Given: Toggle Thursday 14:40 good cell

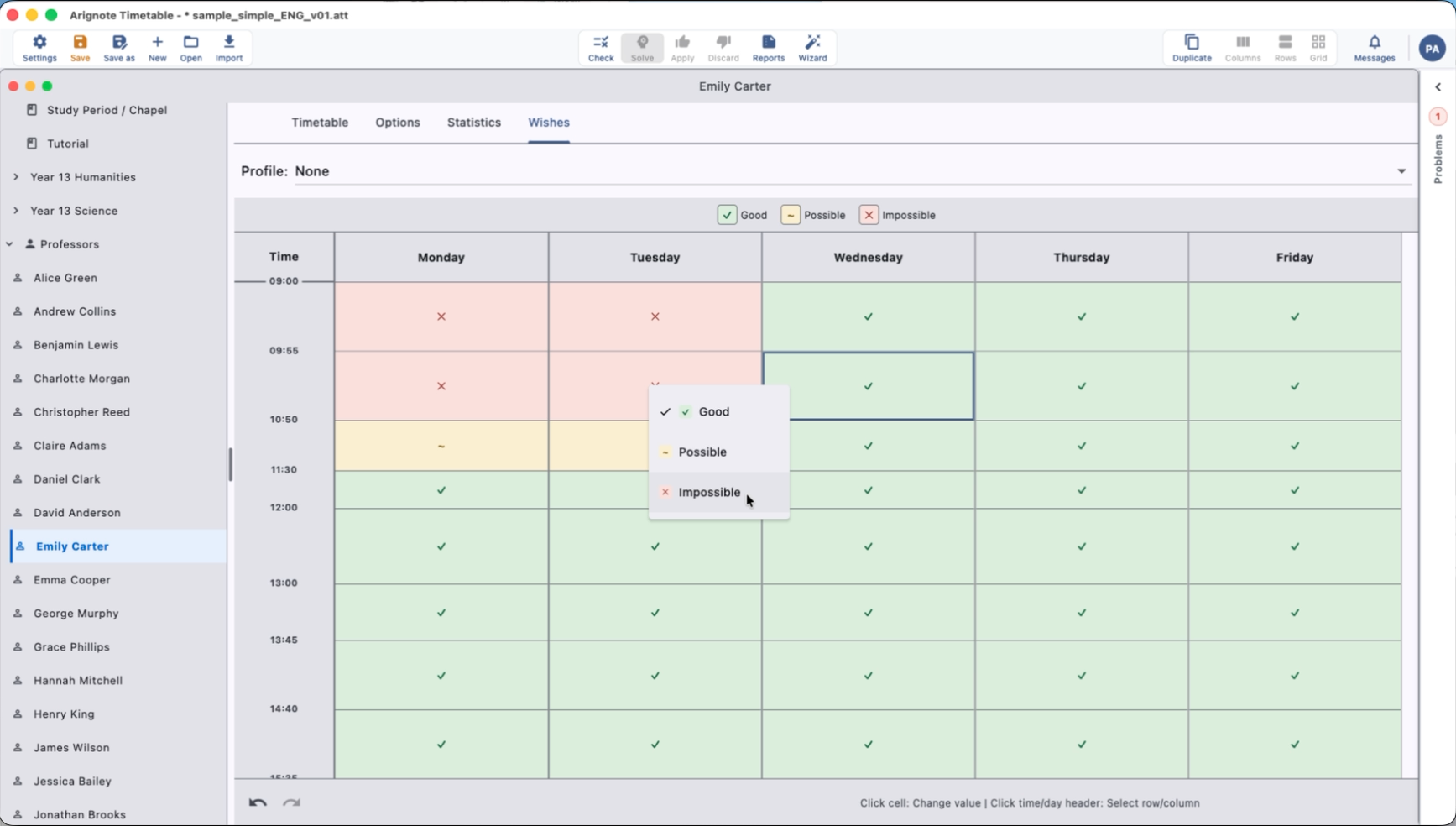Looking at the screenshot, I should 1082,745.
